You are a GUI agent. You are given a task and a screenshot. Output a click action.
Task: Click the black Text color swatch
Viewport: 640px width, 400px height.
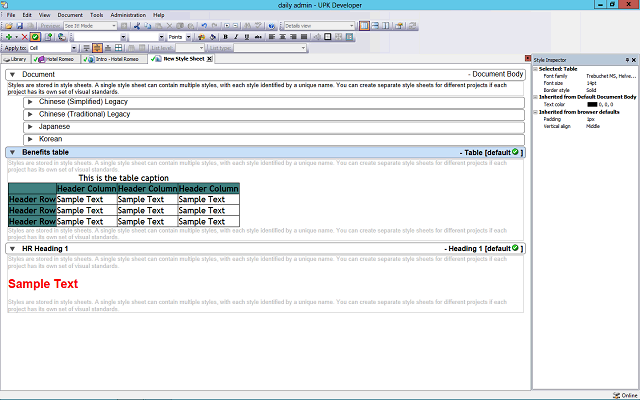(x=593, y=104)
